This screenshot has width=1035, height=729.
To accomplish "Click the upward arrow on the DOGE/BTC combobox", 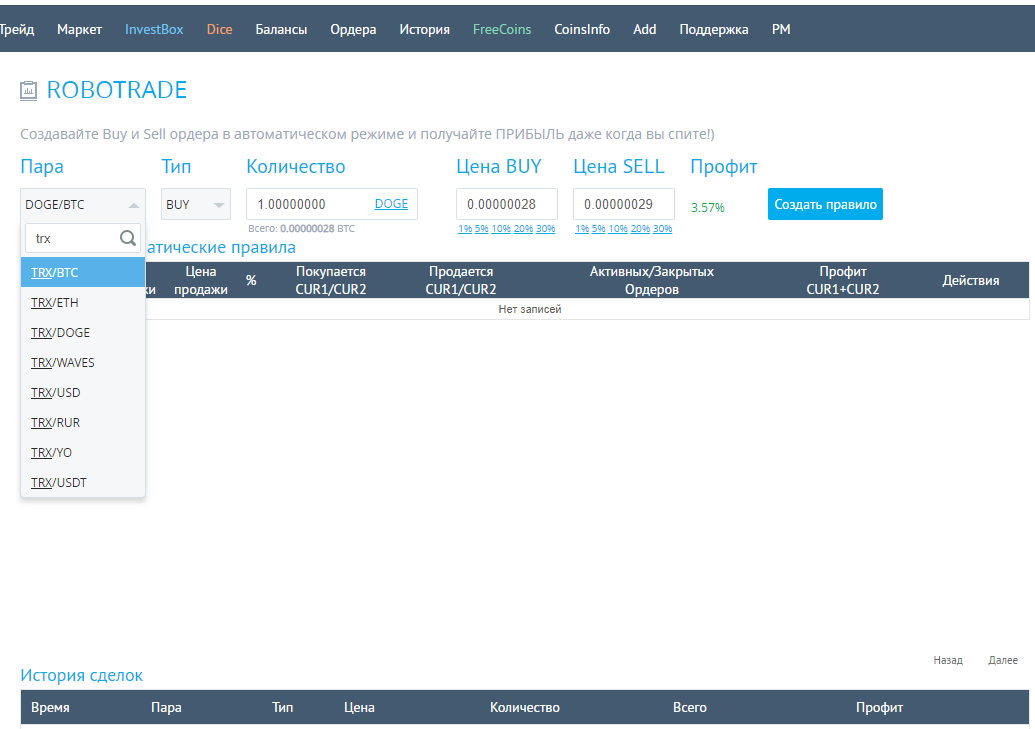I will tap(134, 203).
